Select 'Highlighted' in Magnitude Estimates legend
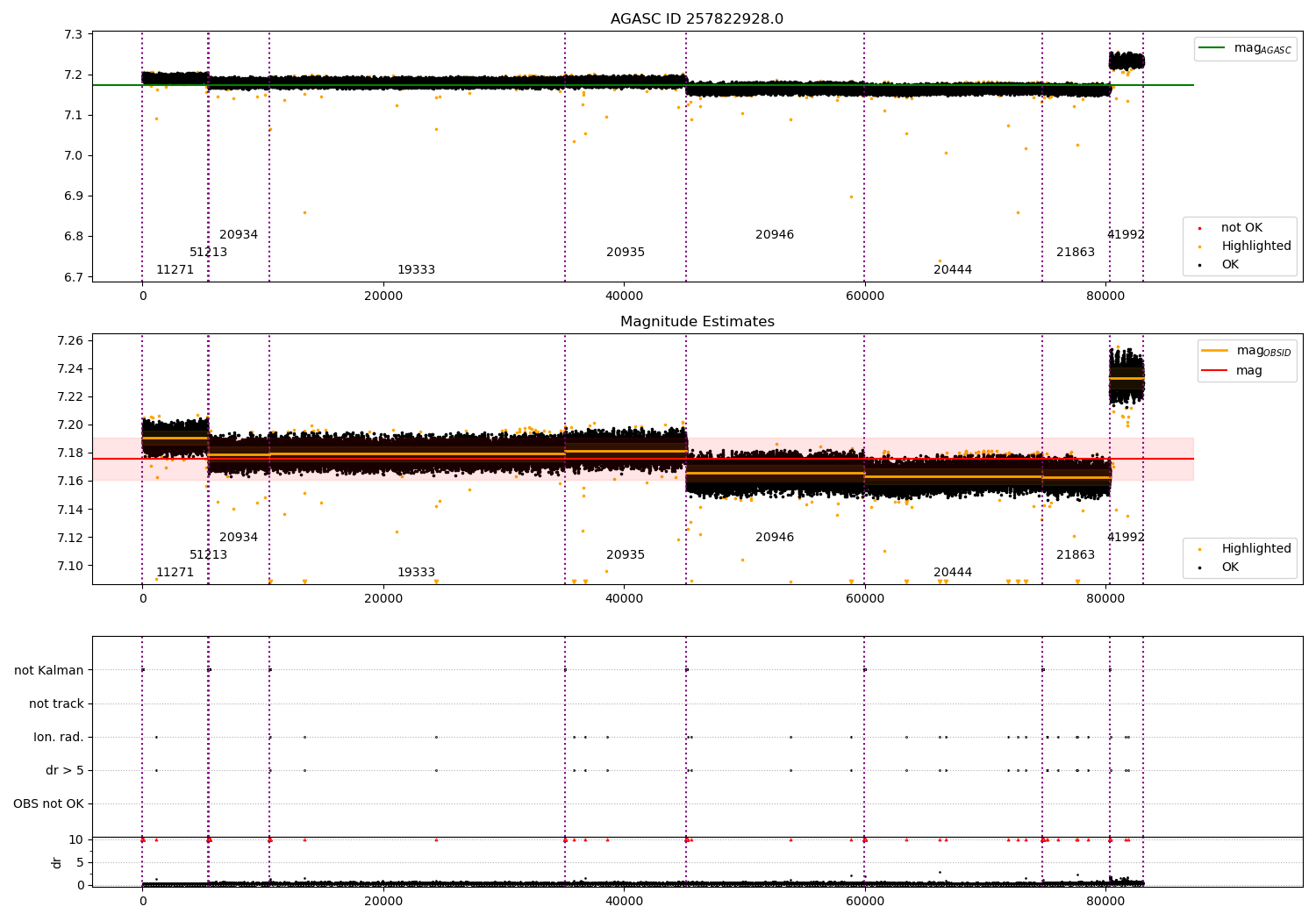The width and height of the screenshot is (1316, 921). pos(1256,549)
